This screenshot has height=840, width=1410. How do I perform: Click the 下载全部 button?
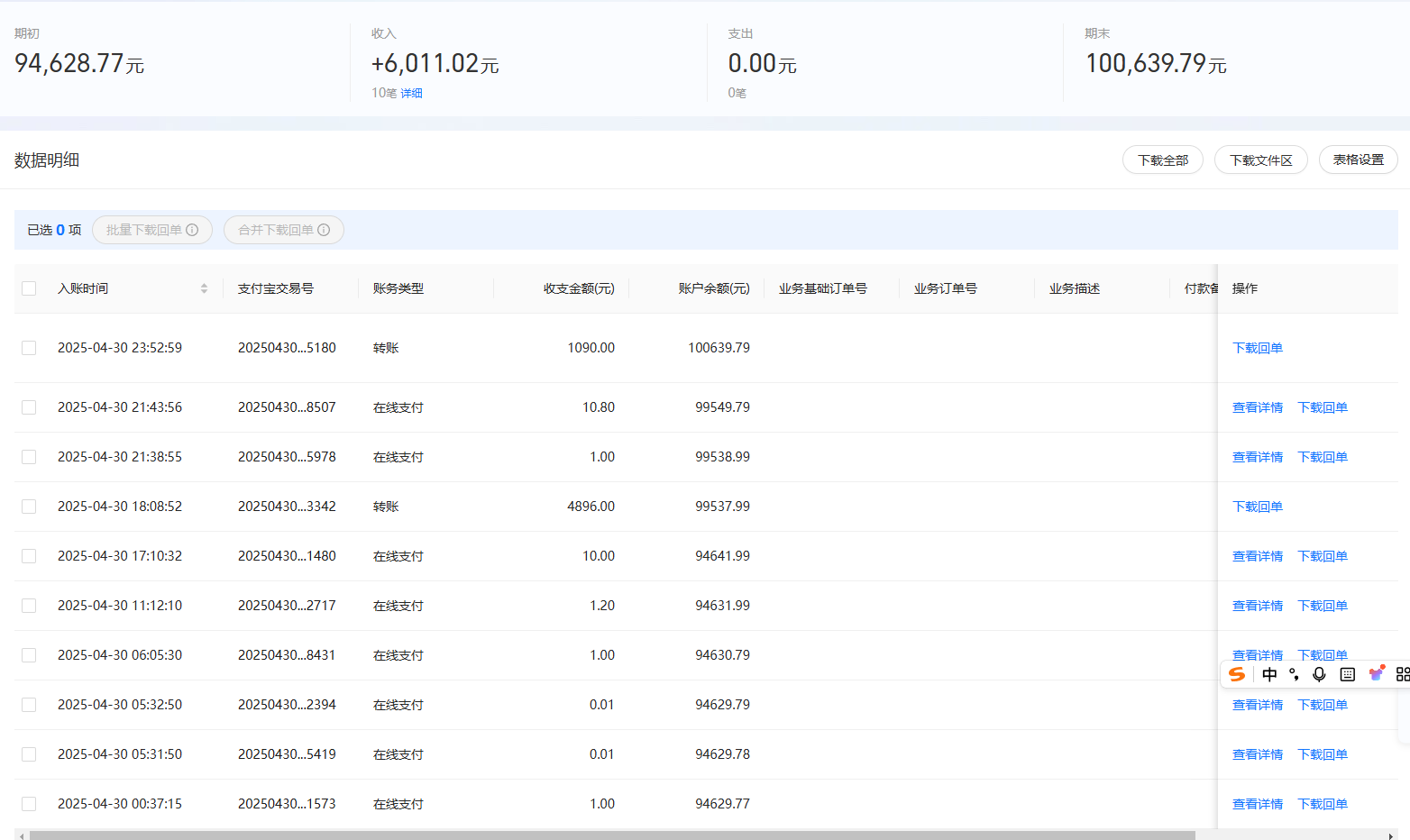(x=1162, y=160)
